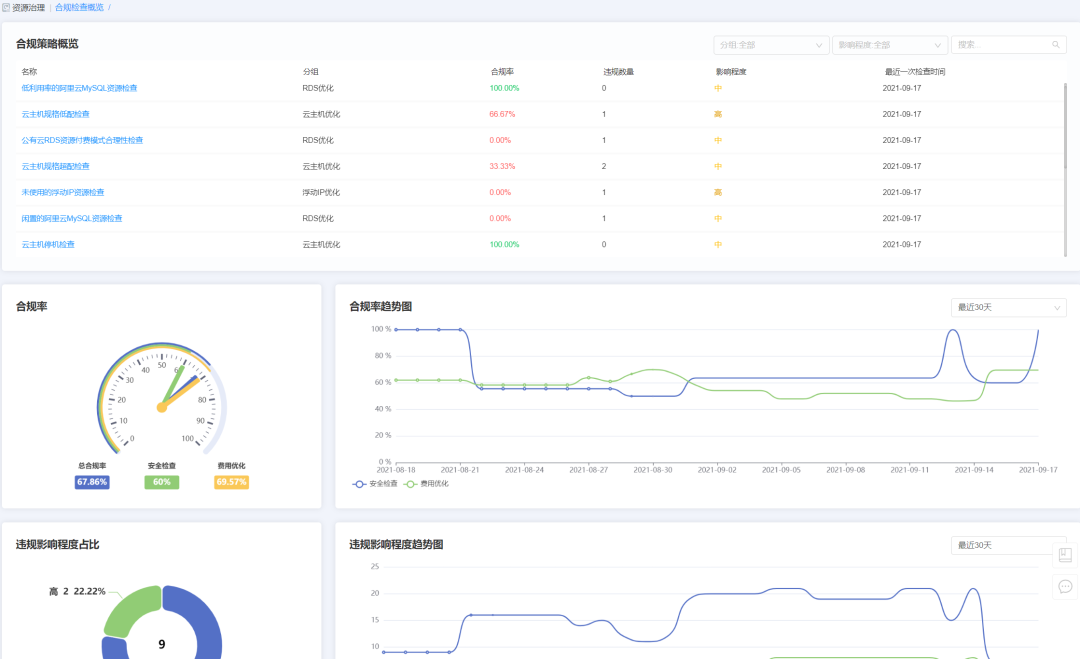The width and height of the screenshot is (1080, 659).
Task: Open 闲置的阿里云MySQL资源检查 policy
Action: click(72, 218)
